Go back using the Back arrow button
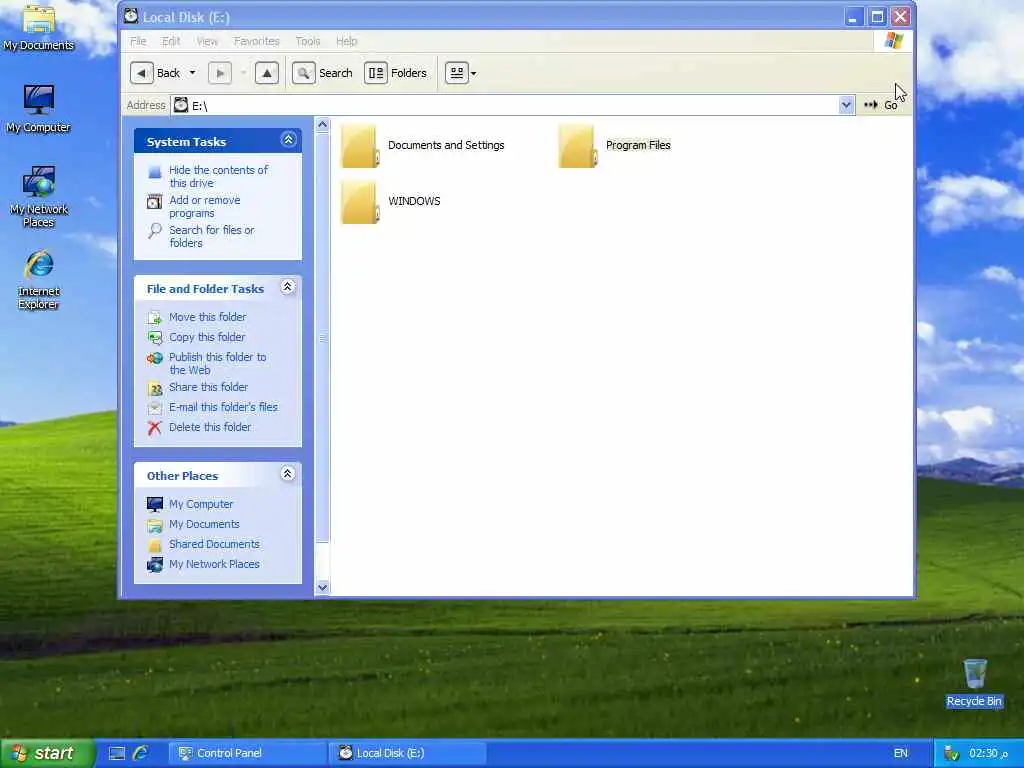 pyautogui.click(x=142, y=73)
